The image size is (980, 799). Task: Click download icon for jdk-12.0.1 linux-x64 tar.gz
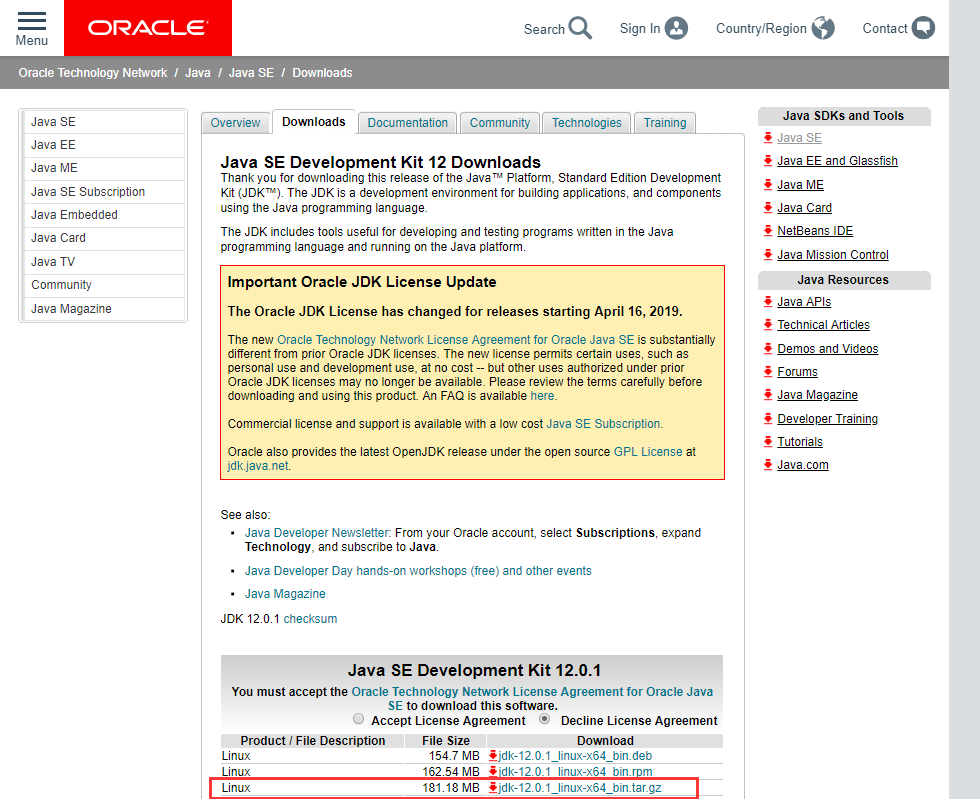click(x=493, y=788)
